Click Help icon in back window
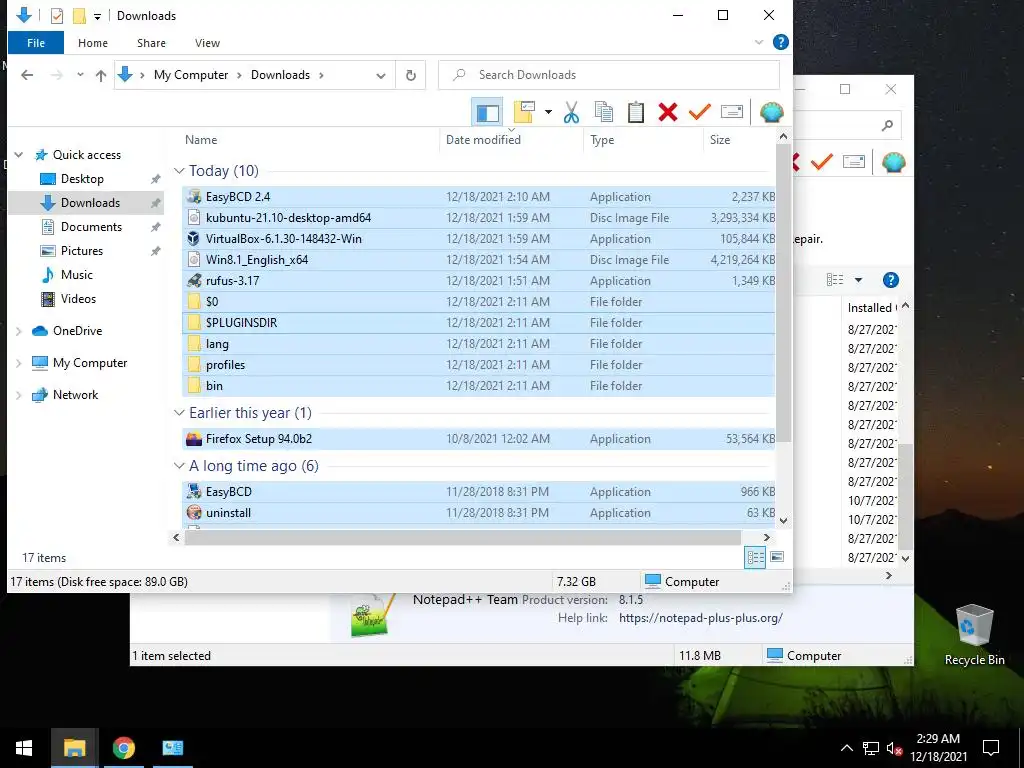The image size is (1024, 768). [x=890, y=280]
